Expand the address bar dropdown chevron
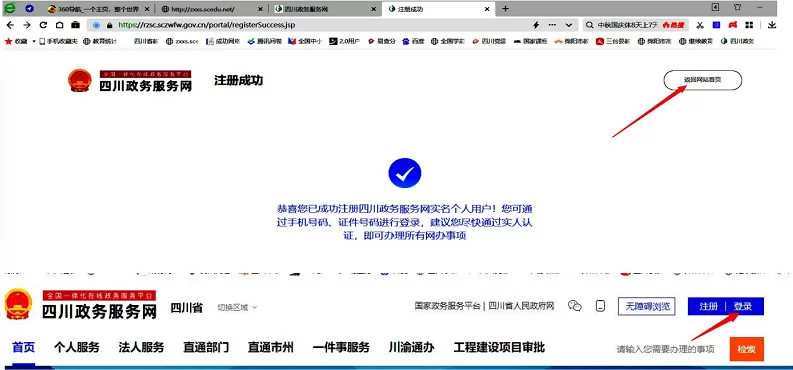The height and width of the screenshot is (370, 793). point(568,25)
